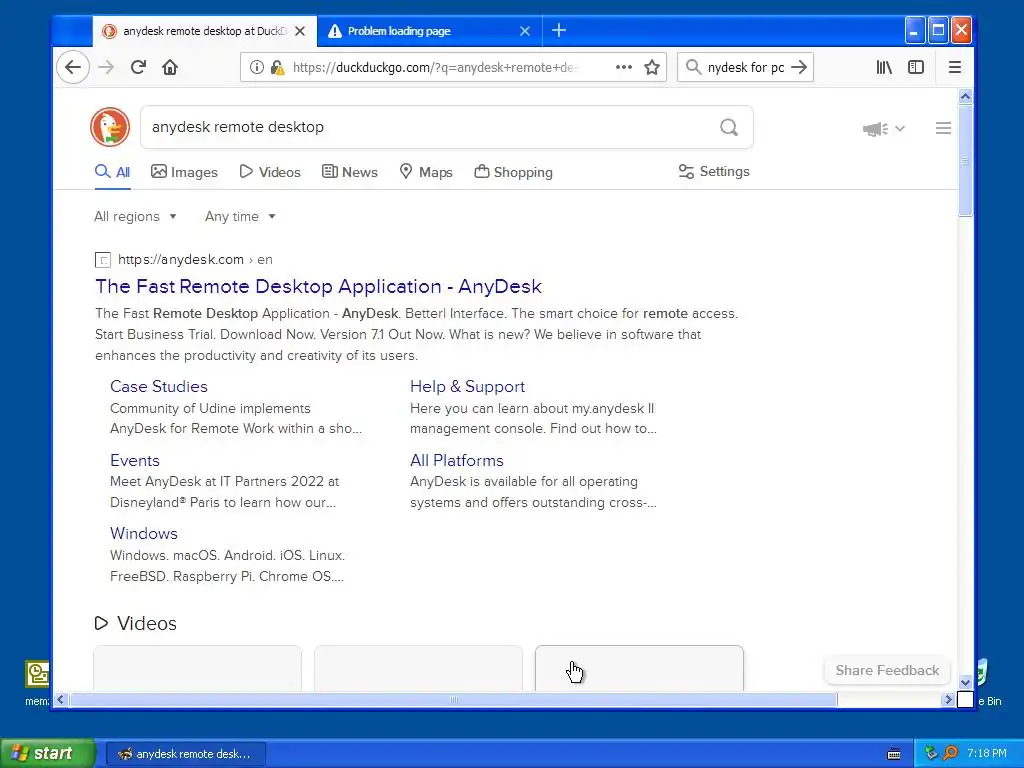Click the forward navigation arrow
This screenshot has width=1024, height=768.
pos(106,67)
